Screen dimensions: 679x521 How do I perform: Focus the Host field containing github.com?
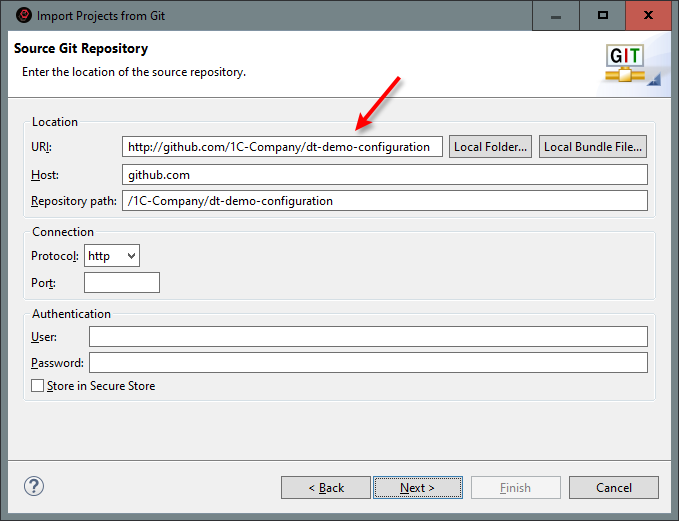pyautogui.click(x=384, y=175)
